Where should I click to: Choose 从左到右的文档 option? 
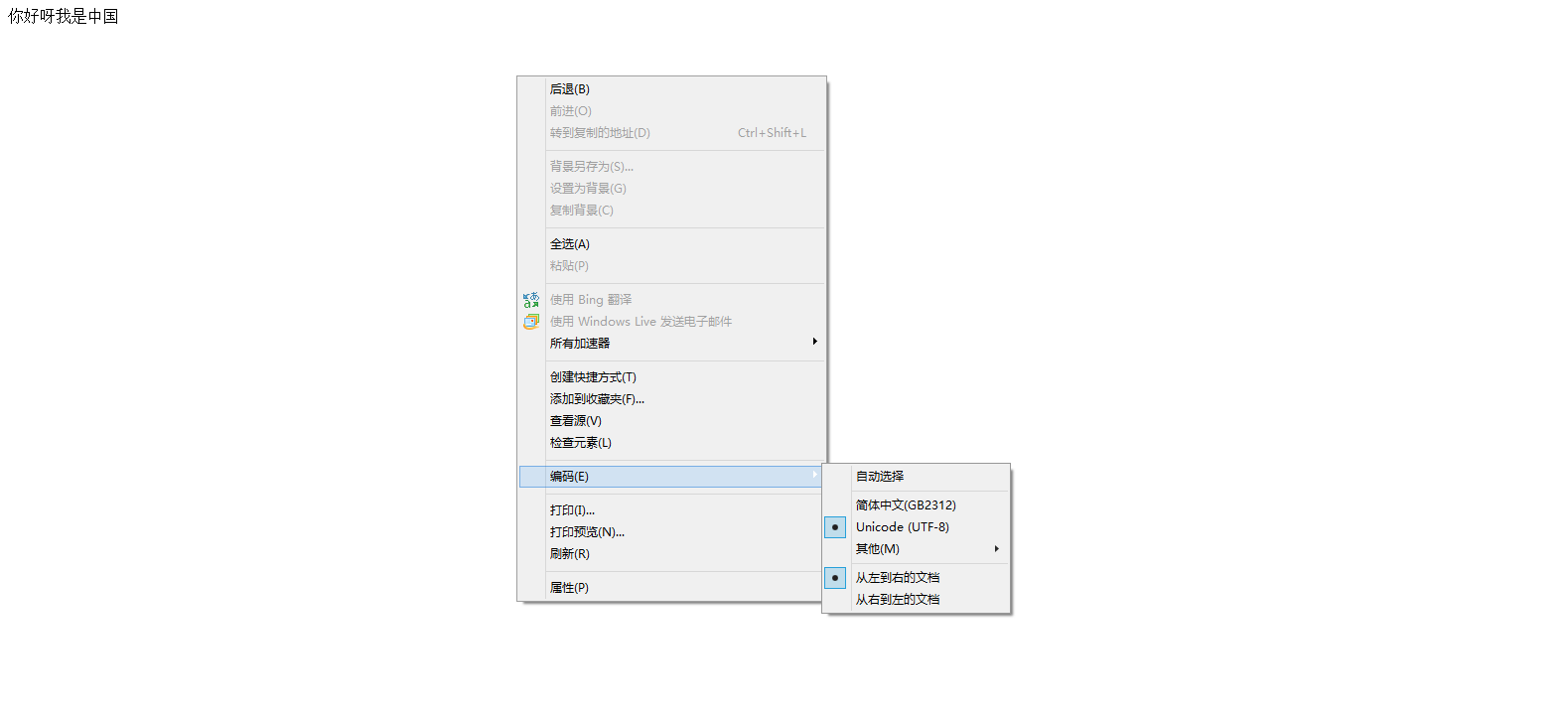click(x=916, y=578)
